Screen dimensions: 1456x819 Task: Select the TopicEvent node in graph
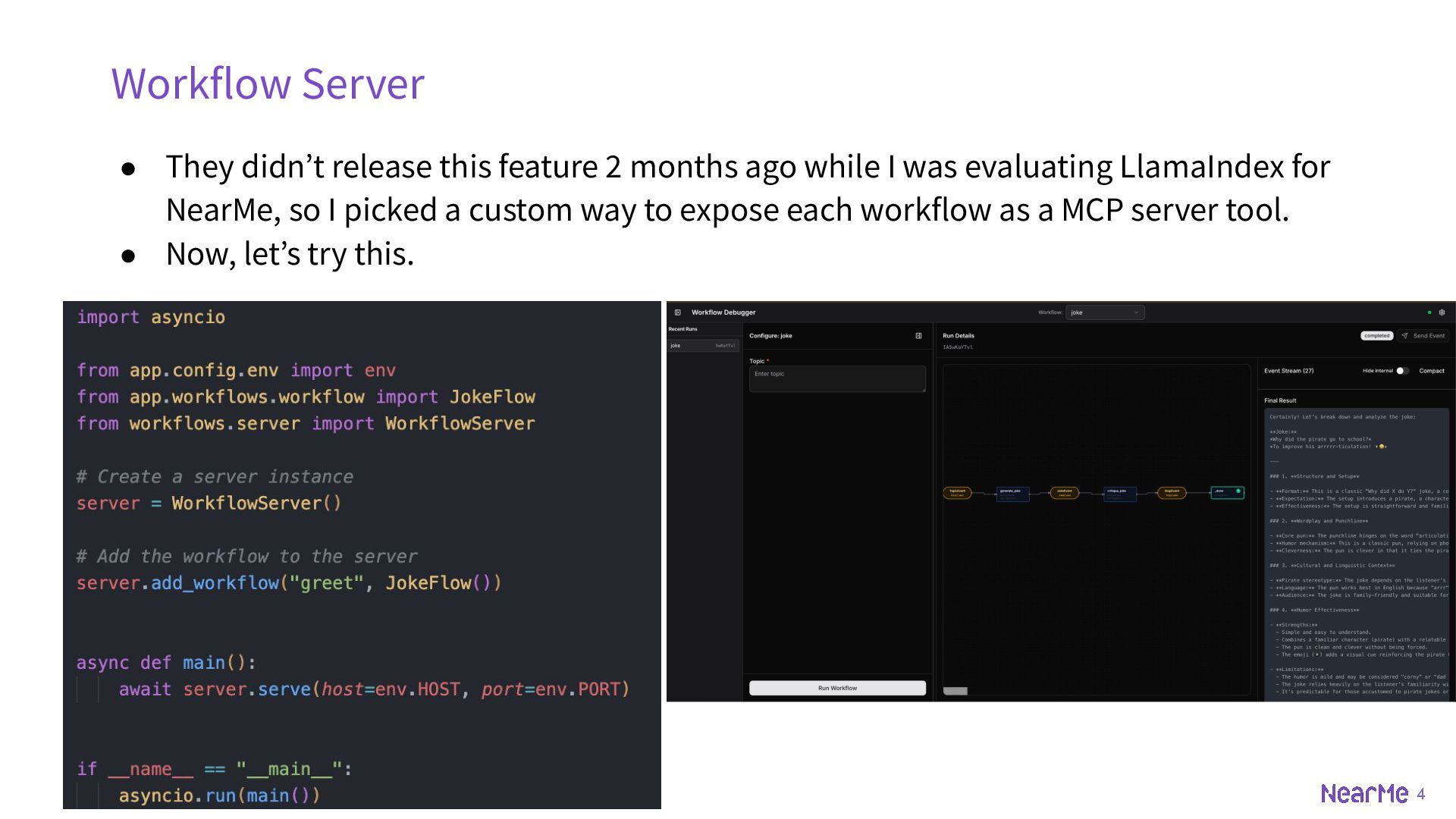click(x=957, y=493)
